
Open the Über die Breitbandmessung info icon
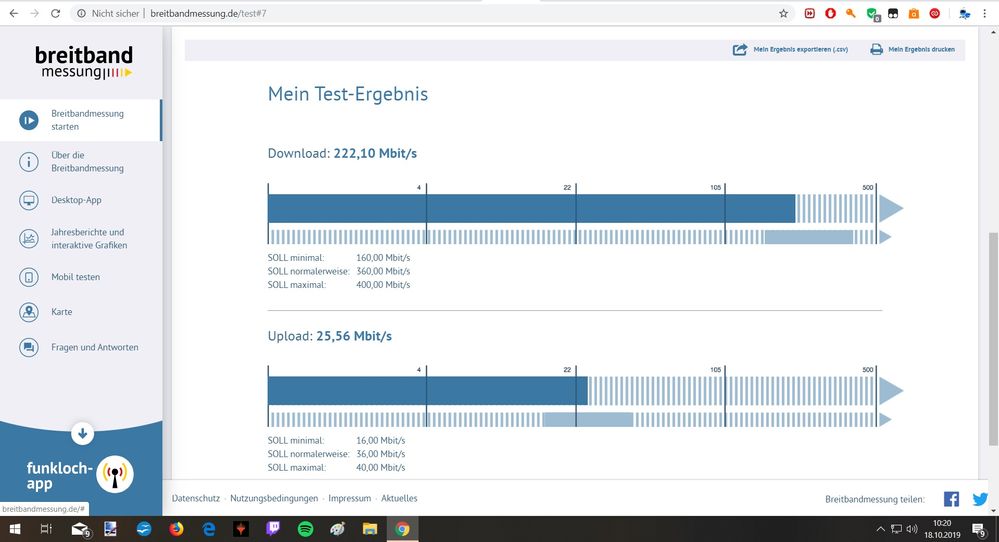pyautogui.click(x=29, y=162)
